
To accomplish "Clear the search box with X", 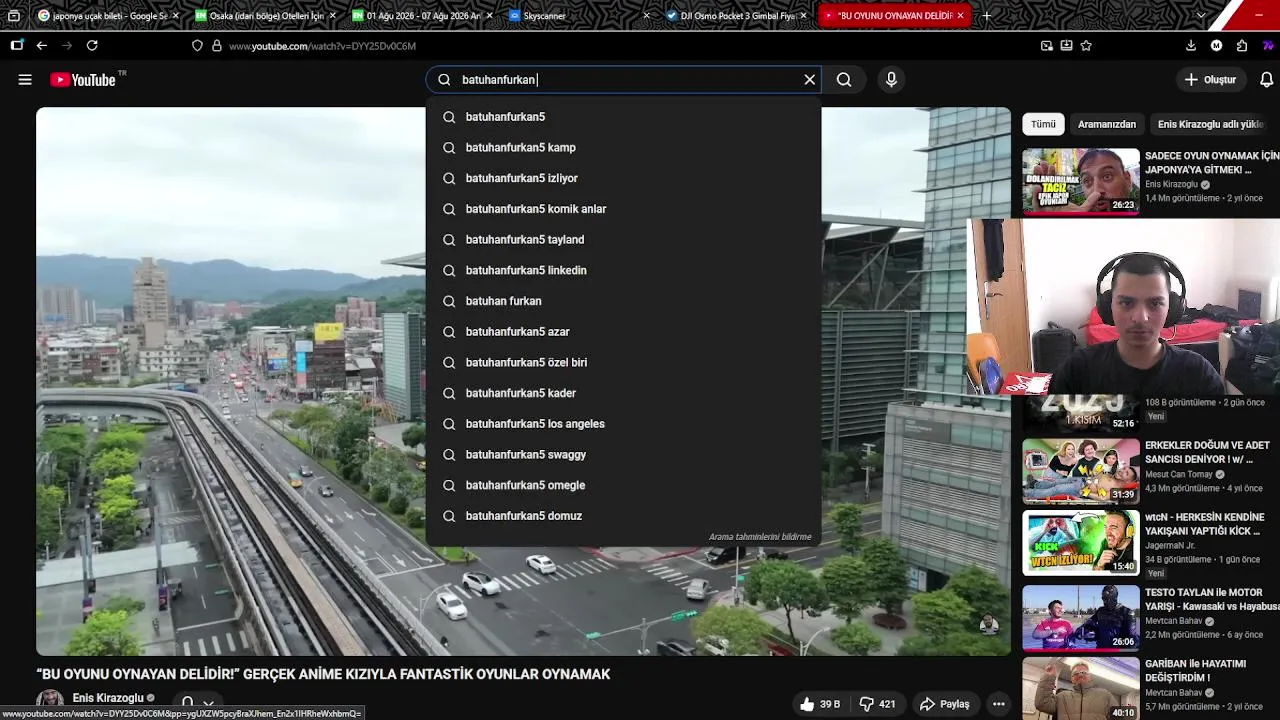I will pos(810,80).
